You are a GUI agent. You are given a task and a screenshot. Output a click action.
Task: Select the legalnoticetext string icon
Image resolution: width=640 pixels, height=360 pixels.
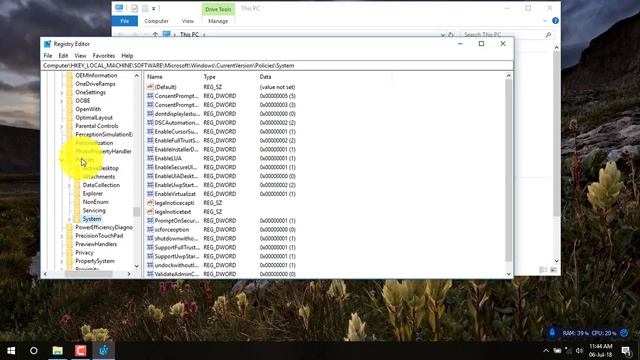tap(150, 212)
